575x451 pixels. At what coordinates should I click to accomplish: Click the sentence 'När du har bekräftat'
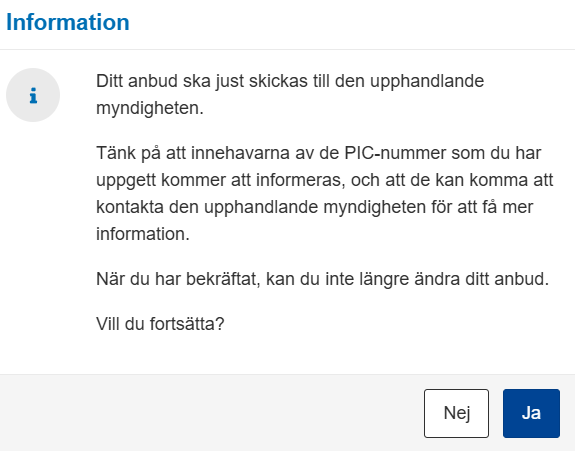pos(322,279)
